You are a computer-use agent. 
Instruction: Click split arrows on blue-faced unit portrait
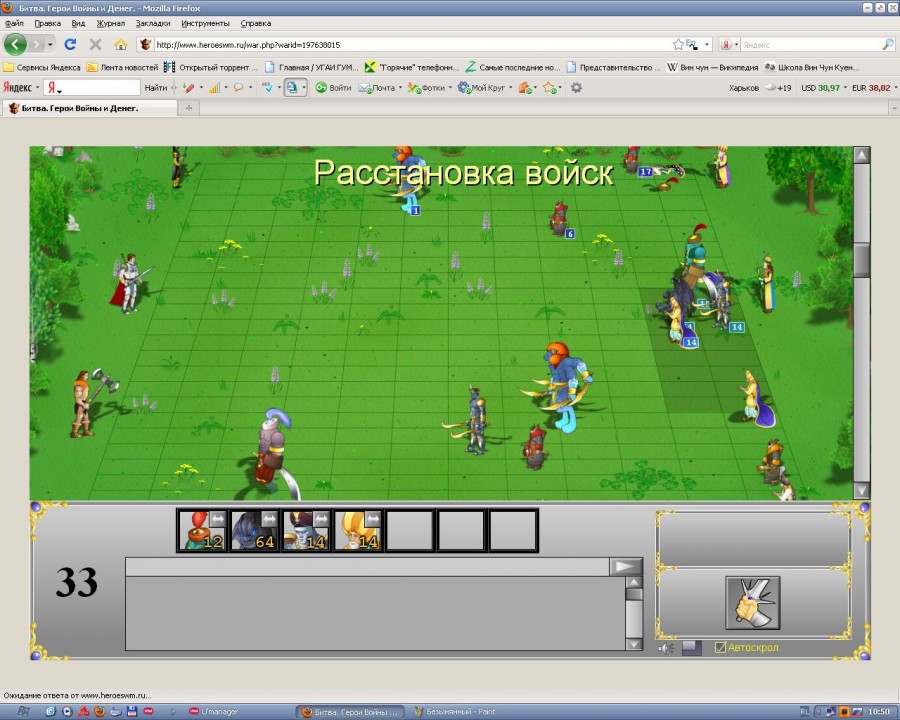click(x=321, y=519)
